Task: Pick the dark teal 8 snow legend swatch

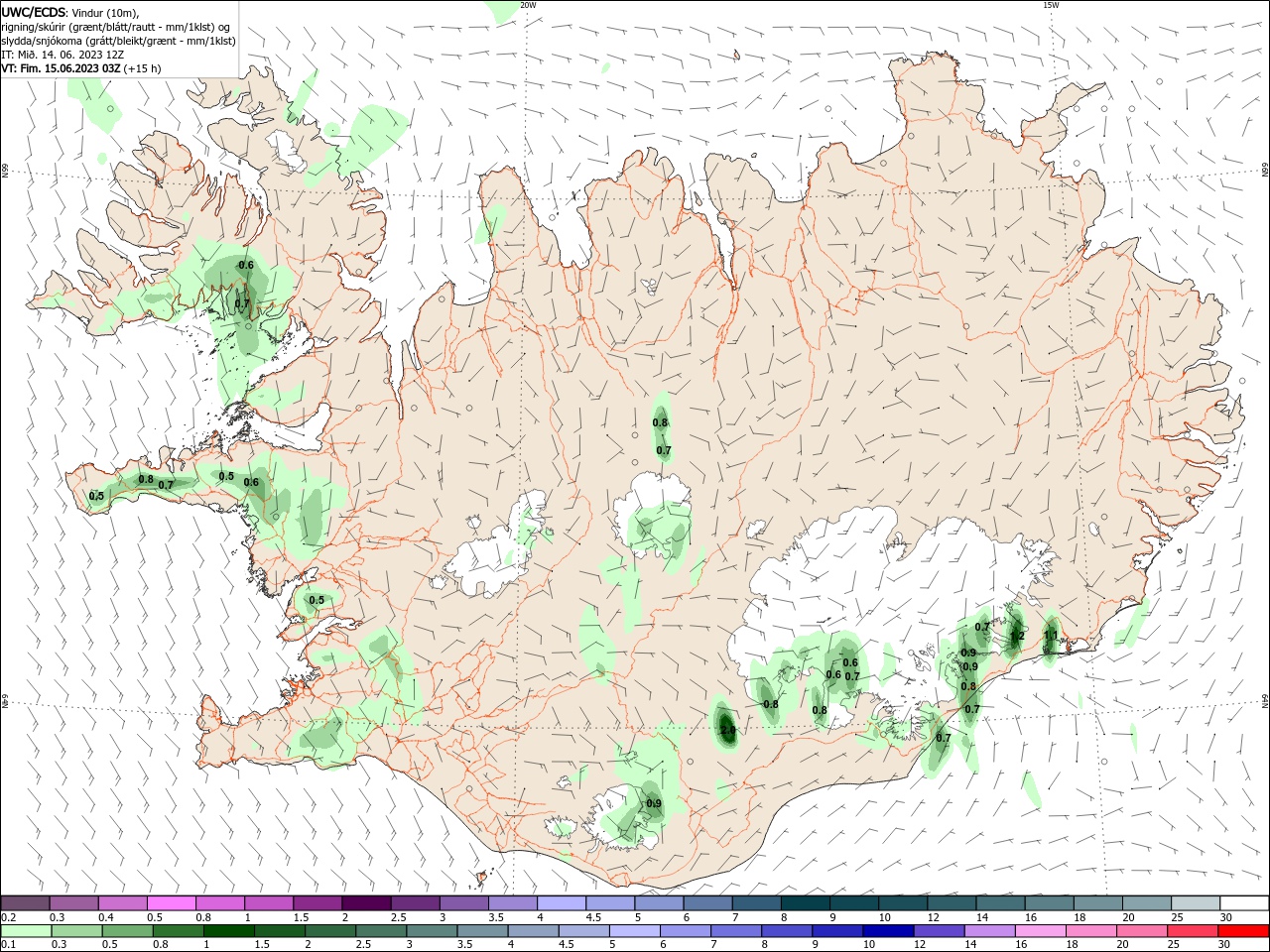Action: (805, 903)
